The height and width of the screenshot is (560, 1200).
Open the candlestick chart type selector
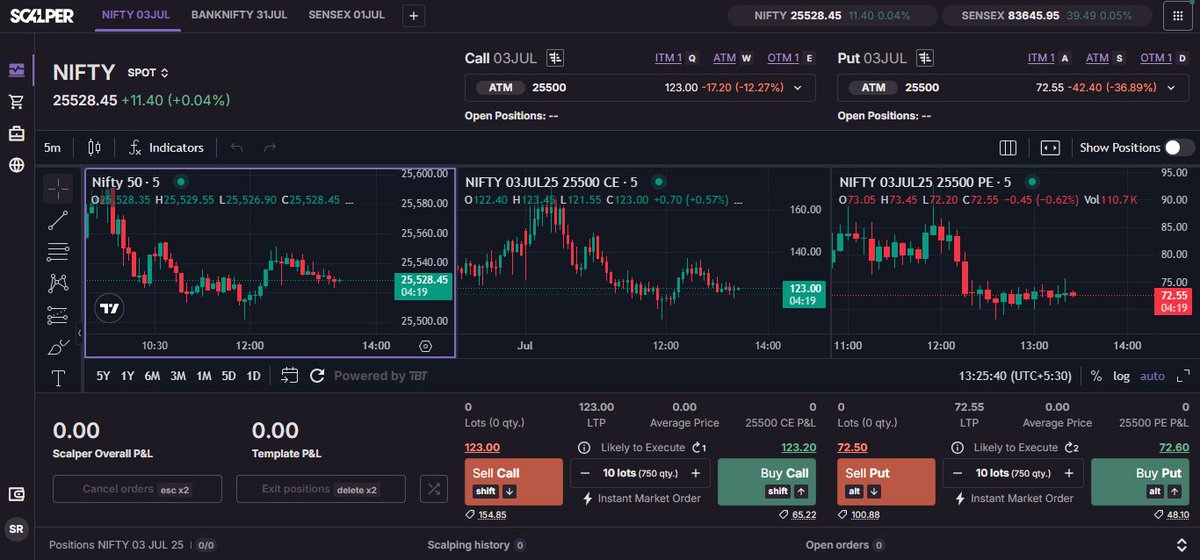[x=95, y=147]
